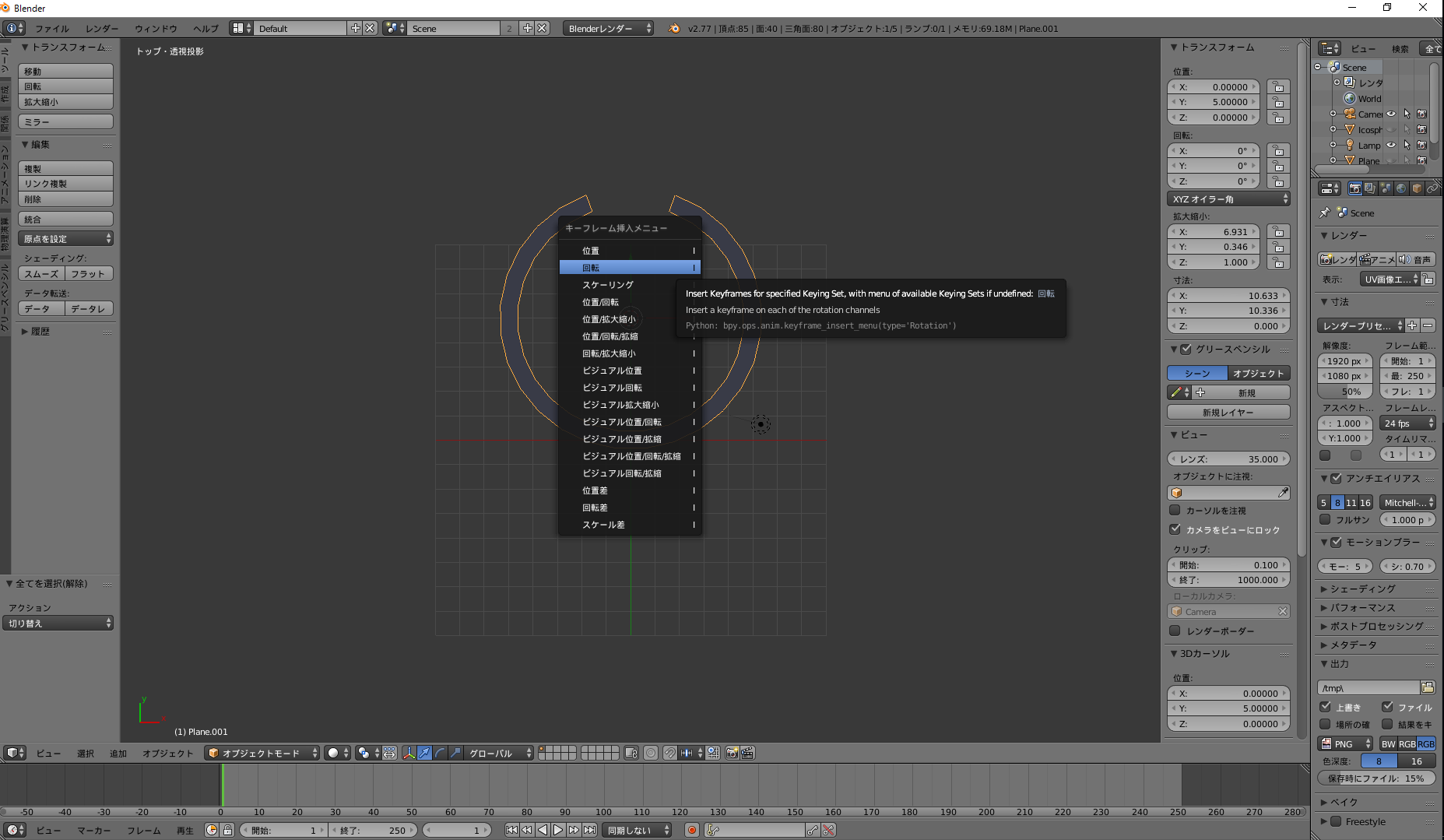Expand the Camera item in outliner
The image size is (1444, 840).
1333,114
